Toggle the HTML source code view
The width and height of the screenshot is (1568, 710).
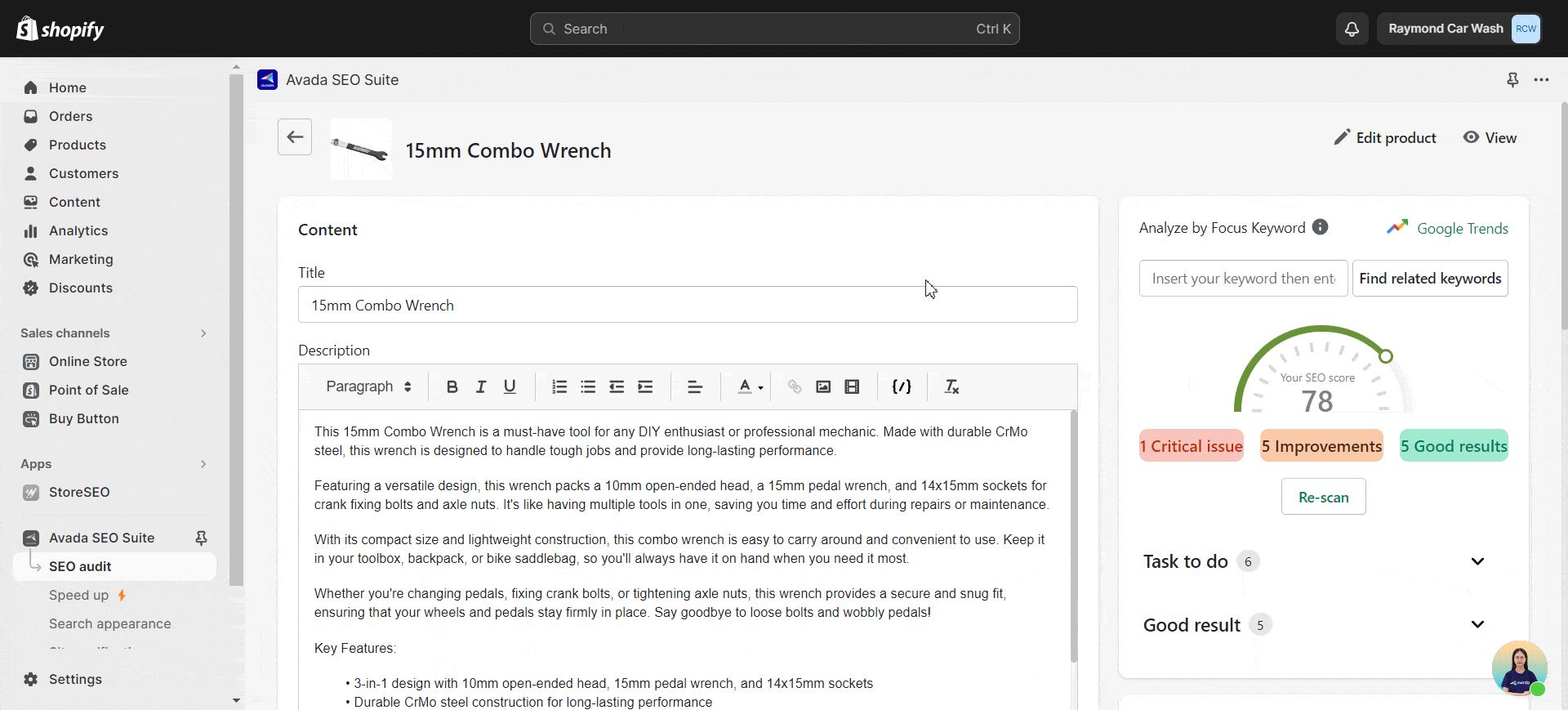(x=902, y=386)
